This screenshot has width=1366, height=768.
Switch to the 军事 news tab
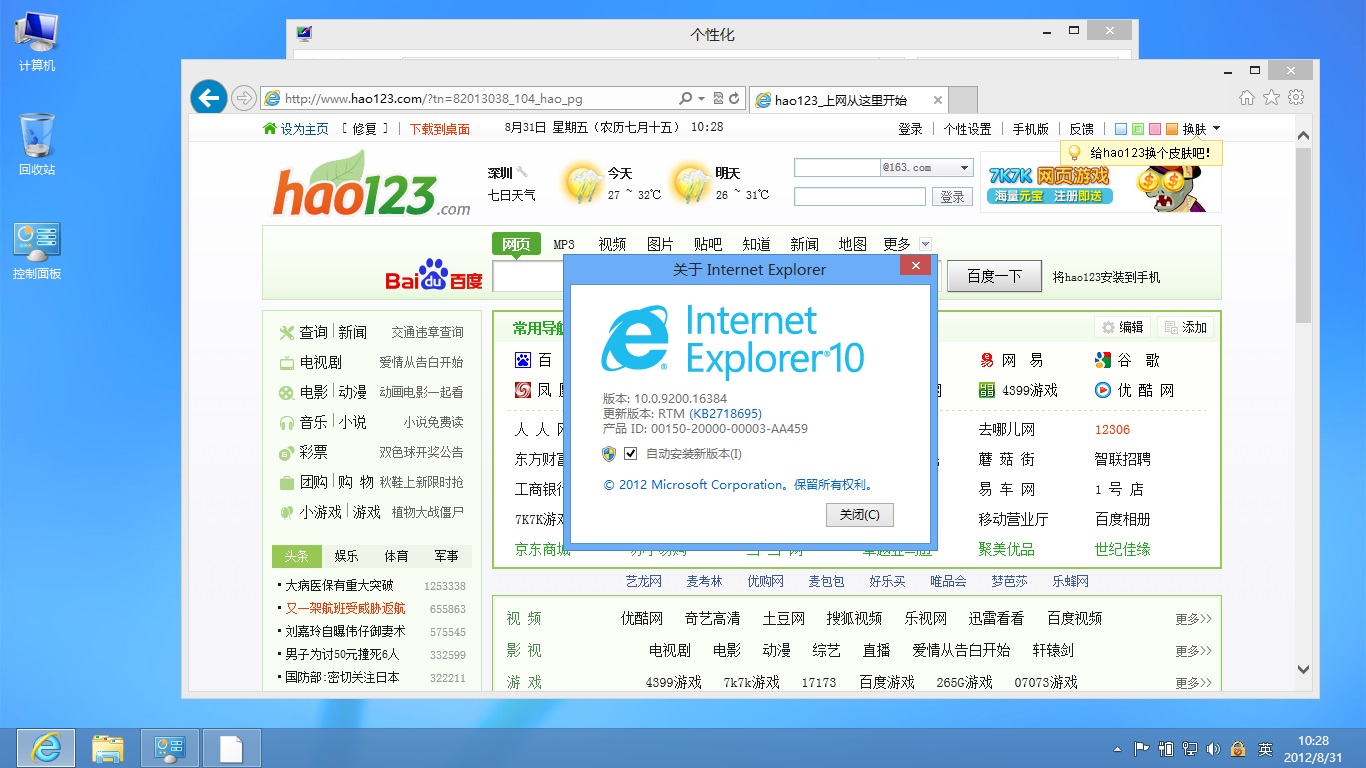coord(446,556)
